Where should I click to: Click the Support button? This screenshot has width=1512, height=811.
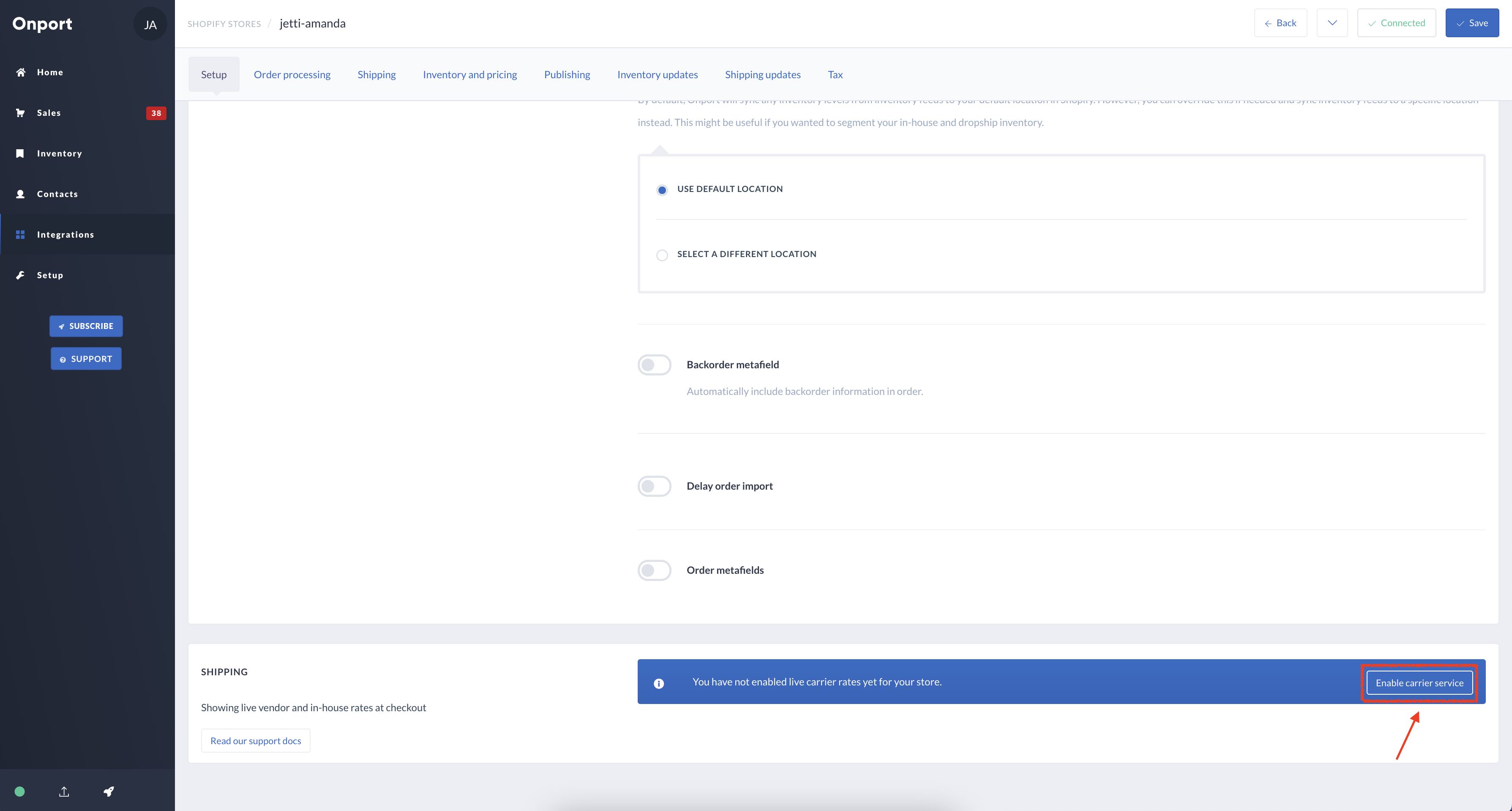click(86, 359)
